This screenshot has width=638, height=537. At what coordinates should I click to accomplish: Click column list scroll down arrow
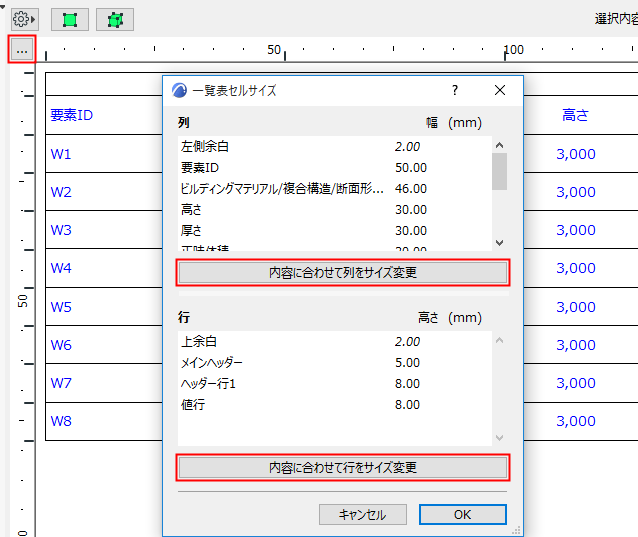[500, 243]
